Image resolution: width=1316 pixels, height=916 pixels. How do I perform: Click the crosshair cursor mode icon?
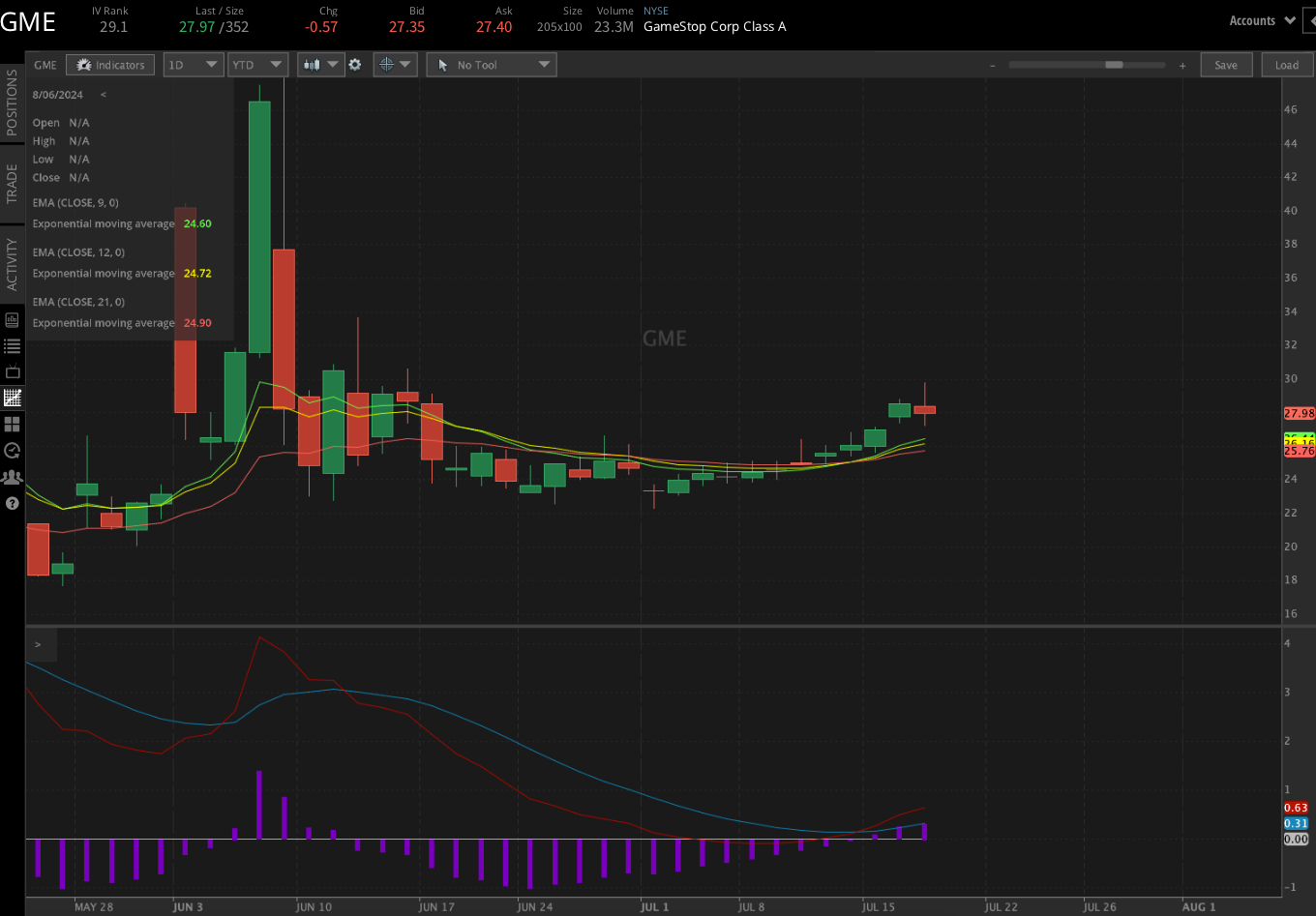(x=386, y=65)
